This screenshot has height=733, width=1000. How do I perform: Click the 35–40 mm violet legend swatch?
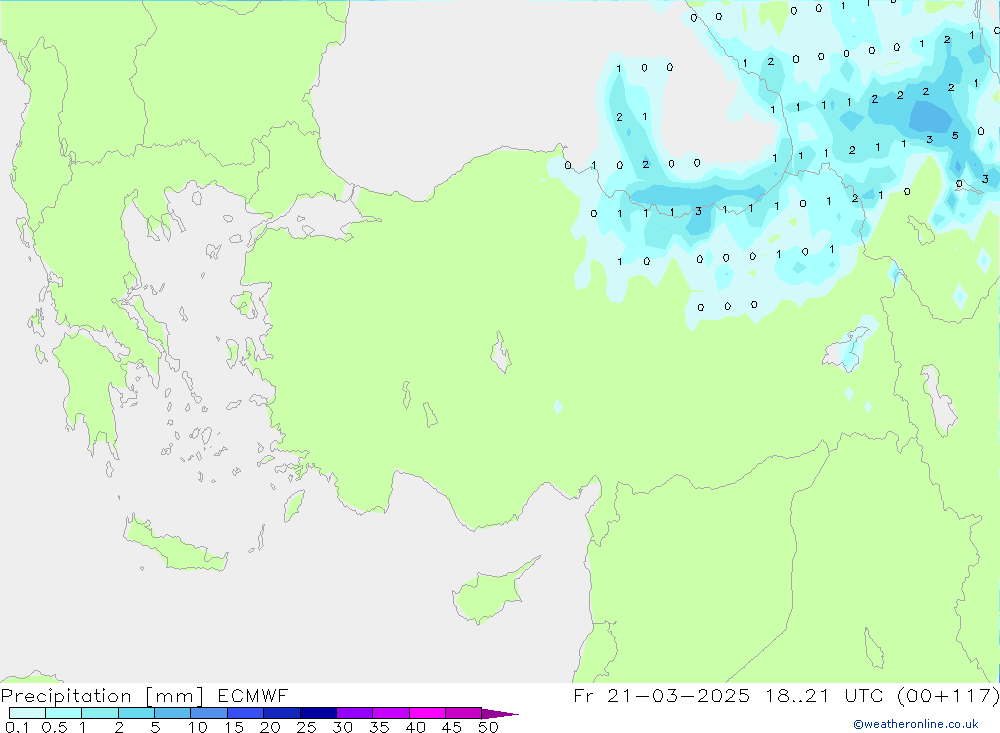391,713
